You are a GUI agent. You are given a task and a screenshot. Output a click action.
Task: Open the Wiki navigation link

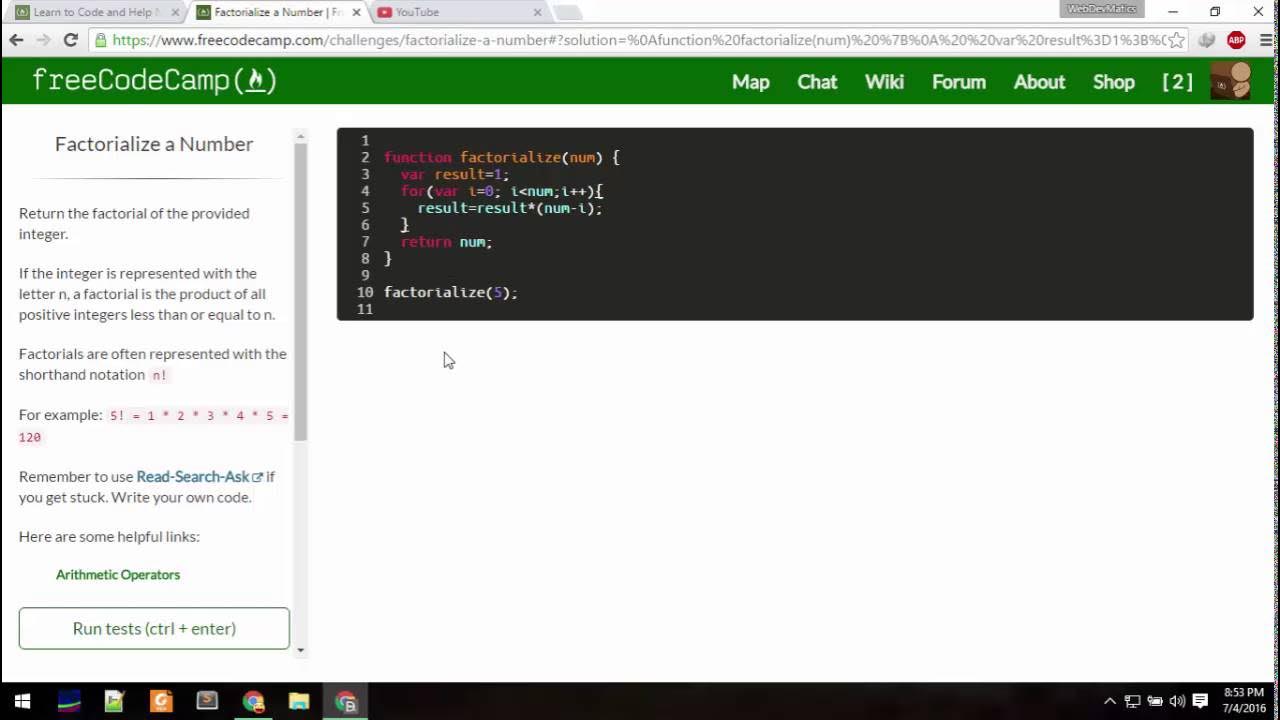[x=884, y=82]
